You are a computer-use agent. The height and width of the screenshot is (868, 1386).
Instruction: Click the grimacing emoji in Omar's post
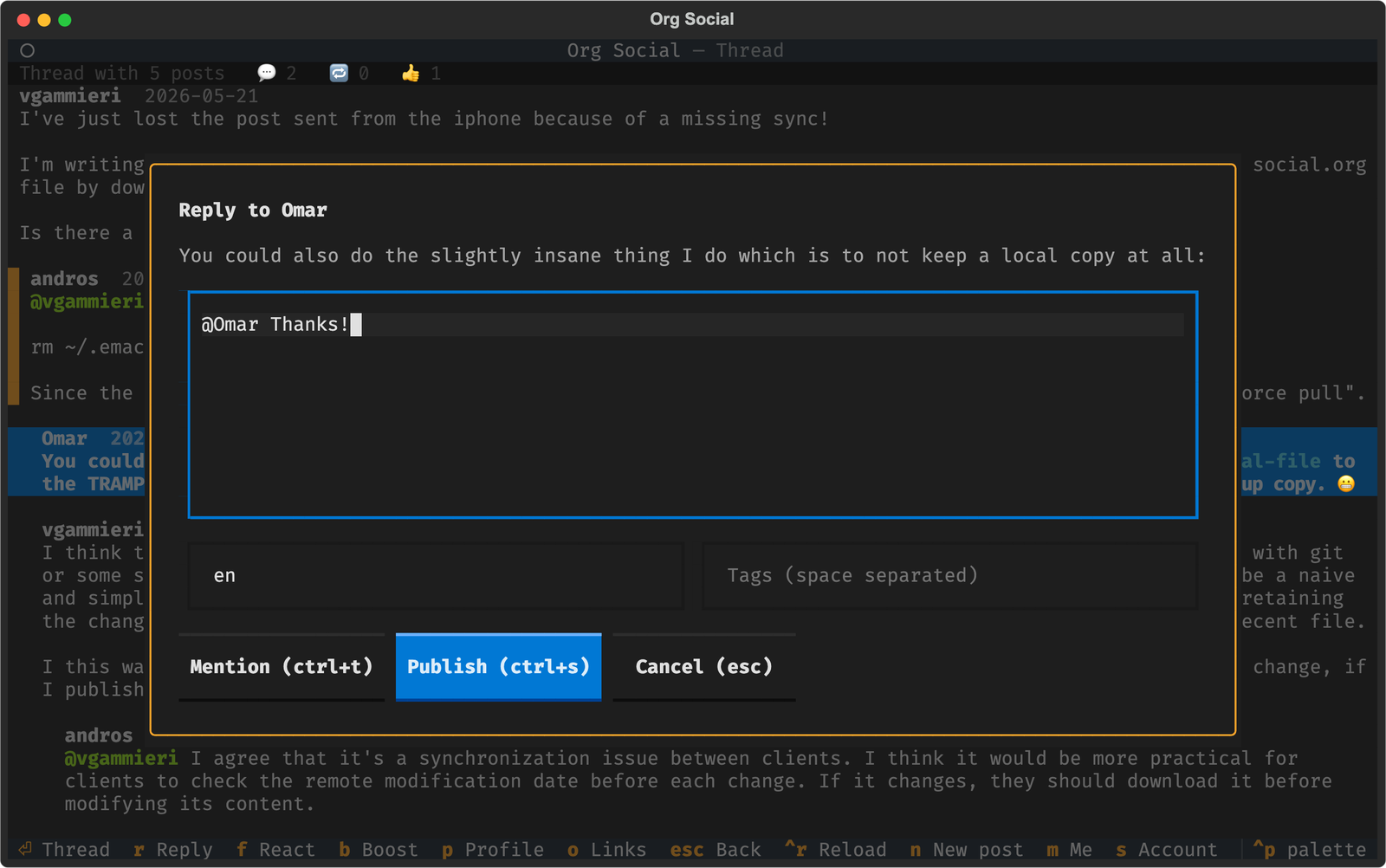(1345, 484)
